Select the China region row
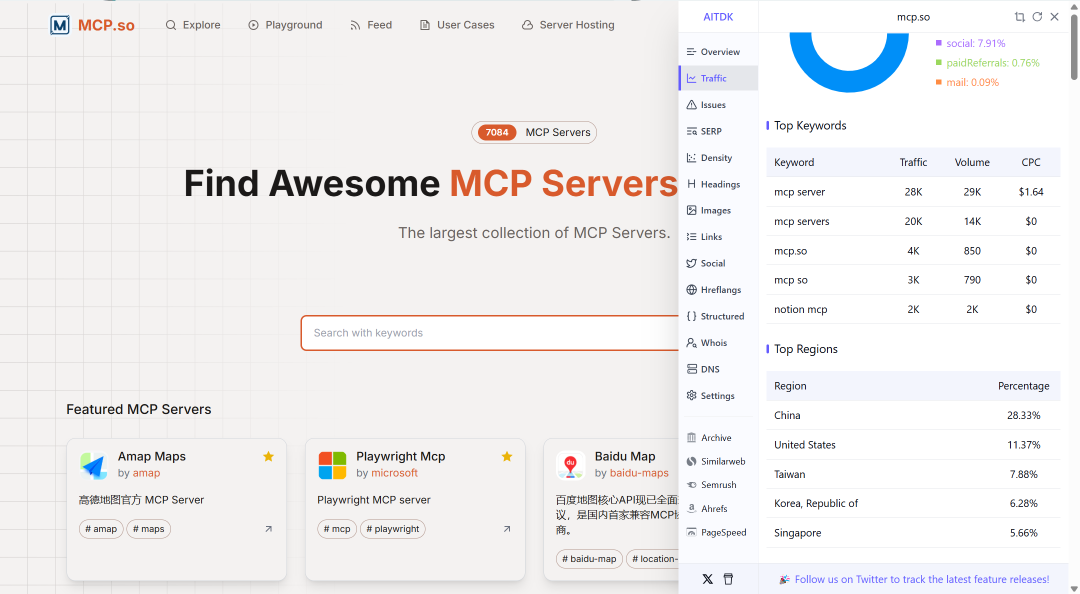1080x594 pixels. point(913,416)
